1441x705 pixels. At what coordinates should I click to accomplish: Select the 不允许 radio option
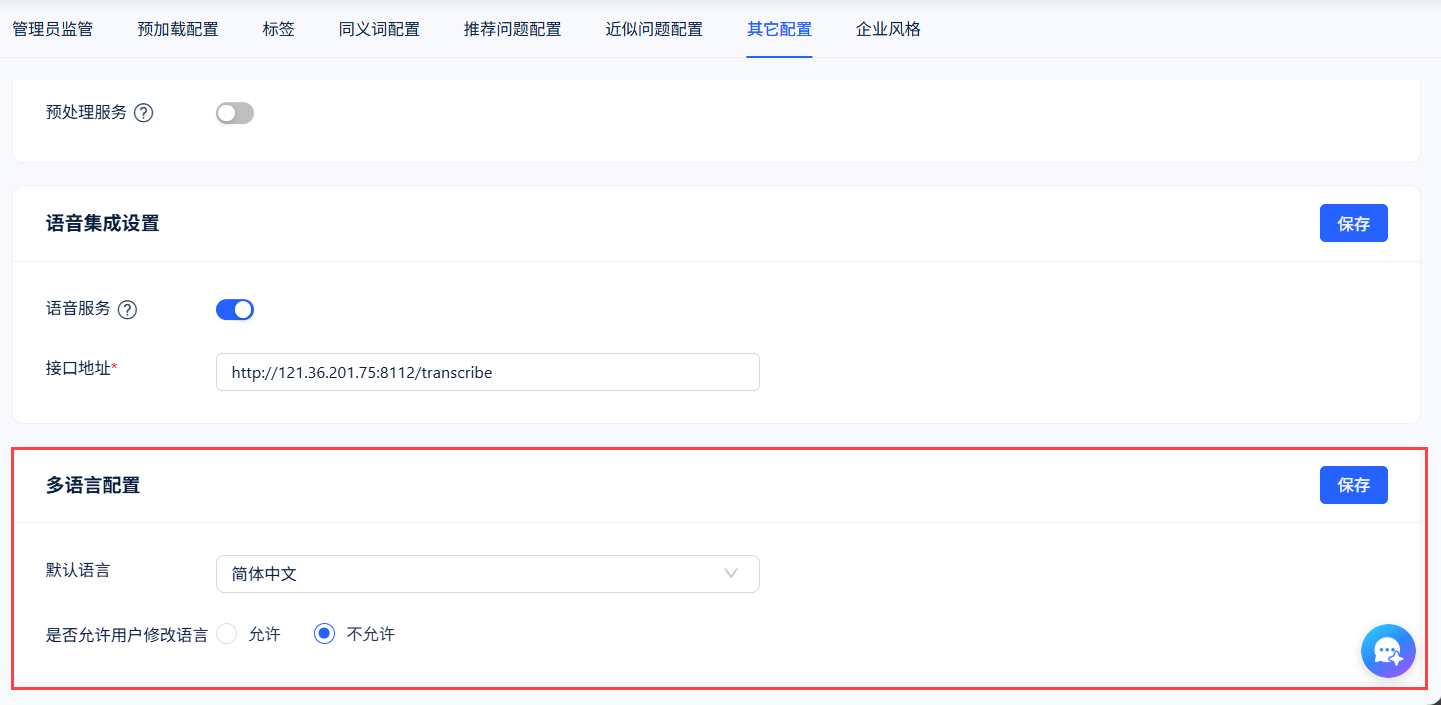[x=324, y=634]
